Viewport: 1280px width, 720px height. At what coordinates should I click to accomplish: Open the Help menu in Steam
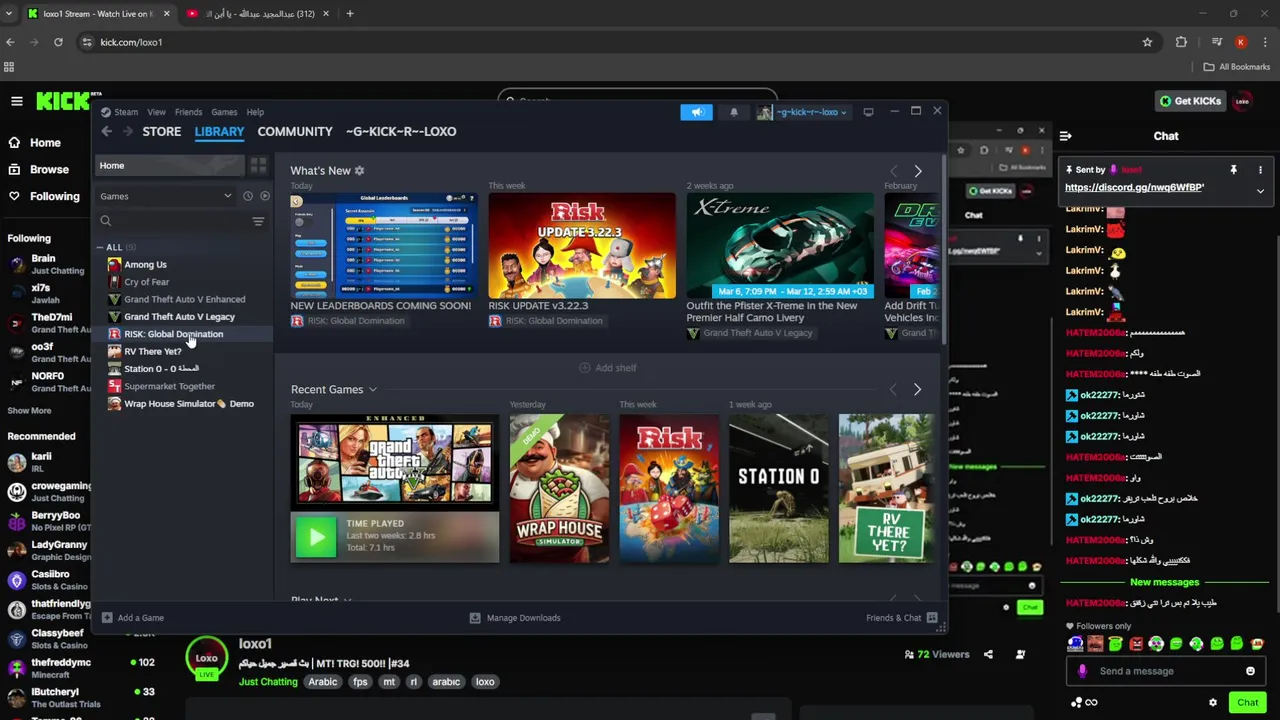click(x=255, y=112)
